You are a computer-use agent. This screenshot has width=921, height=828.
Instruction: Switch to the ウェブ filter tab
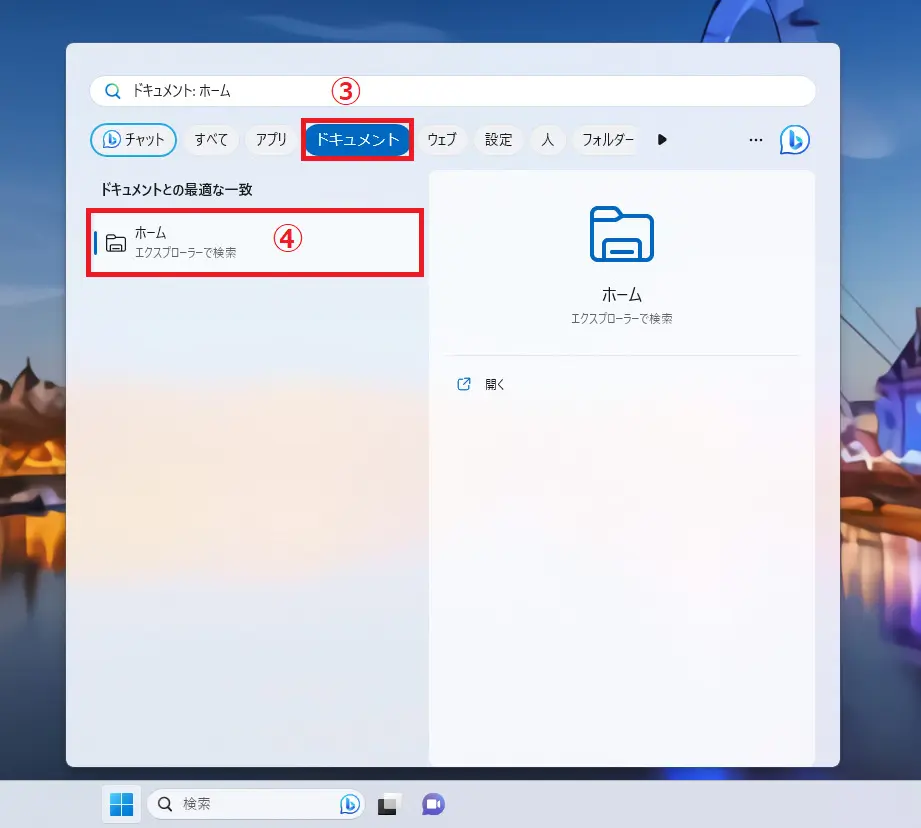(442, 140)
